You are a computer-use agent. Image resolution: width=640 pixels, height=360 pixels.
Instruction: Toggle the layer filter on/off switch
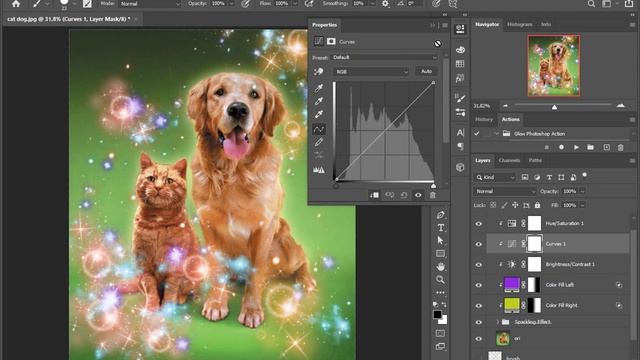[585, 176]
